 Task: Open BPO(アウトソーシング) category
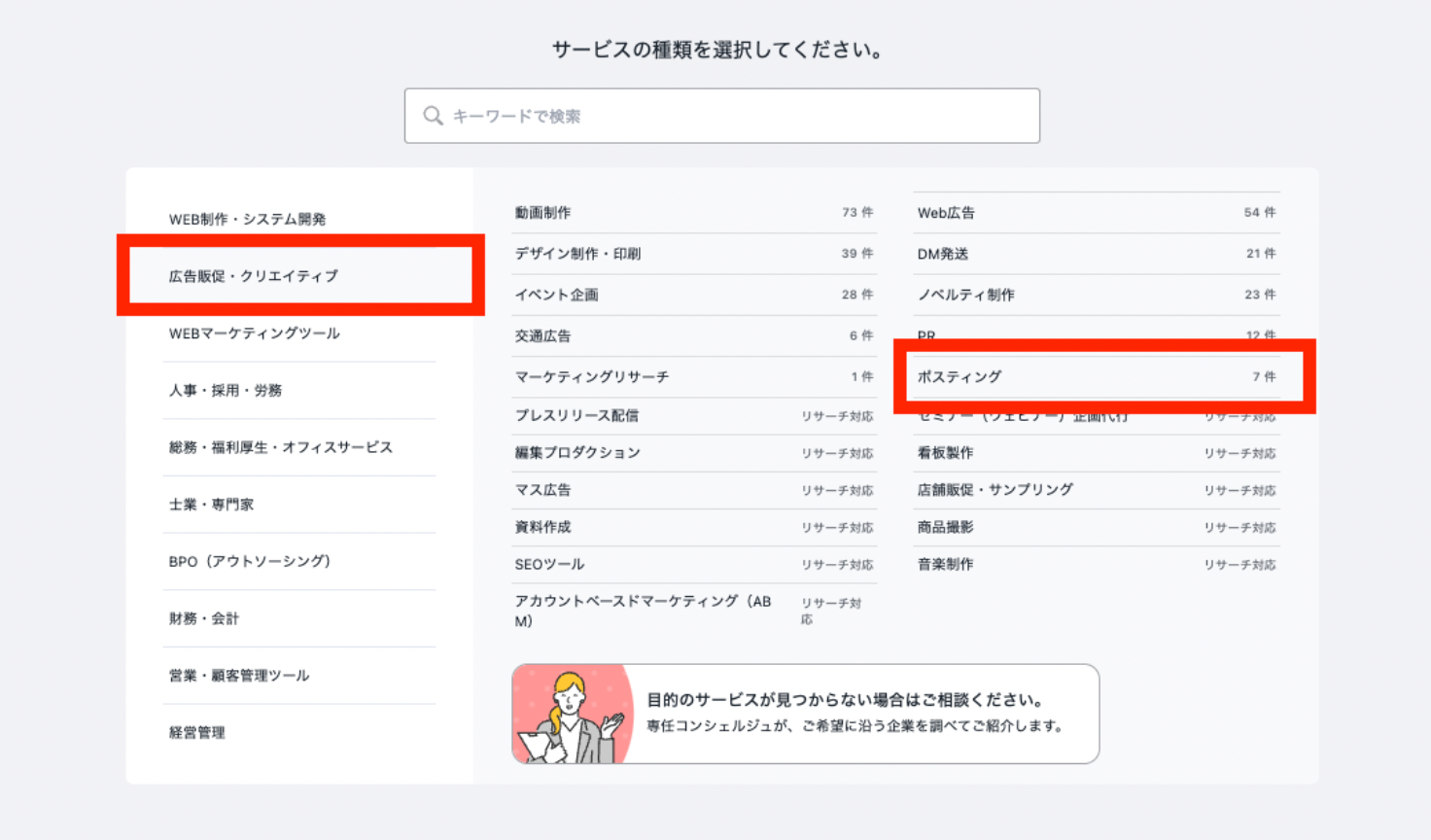pyautogui.click(x=250, y=561)
